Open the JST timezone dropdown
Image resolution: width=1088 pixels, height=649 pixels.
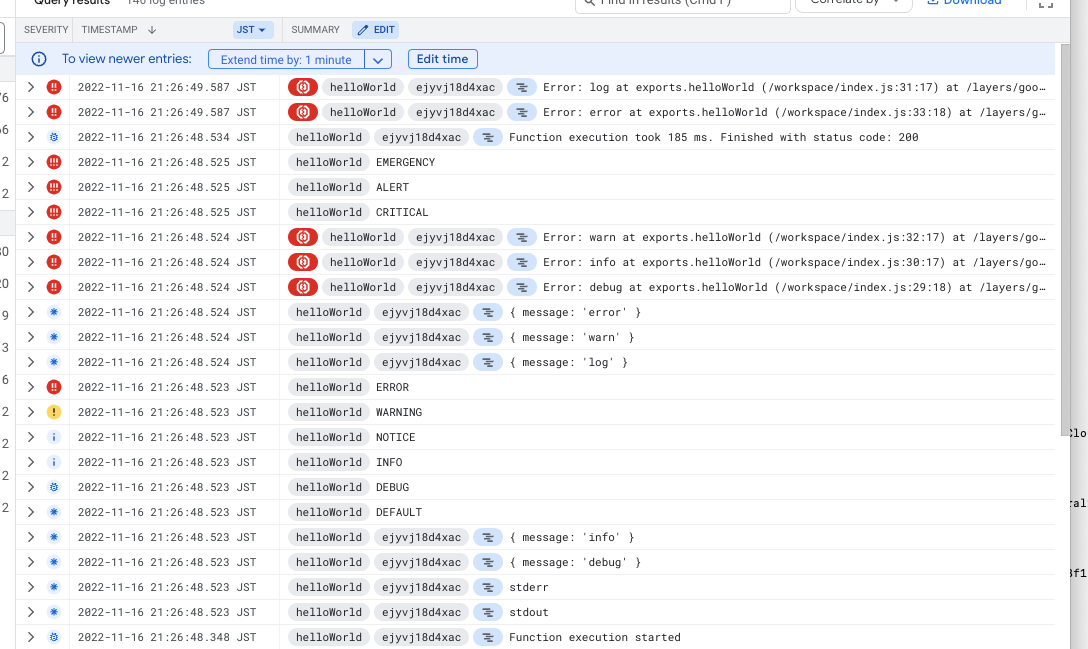click(x=254, y=30)
